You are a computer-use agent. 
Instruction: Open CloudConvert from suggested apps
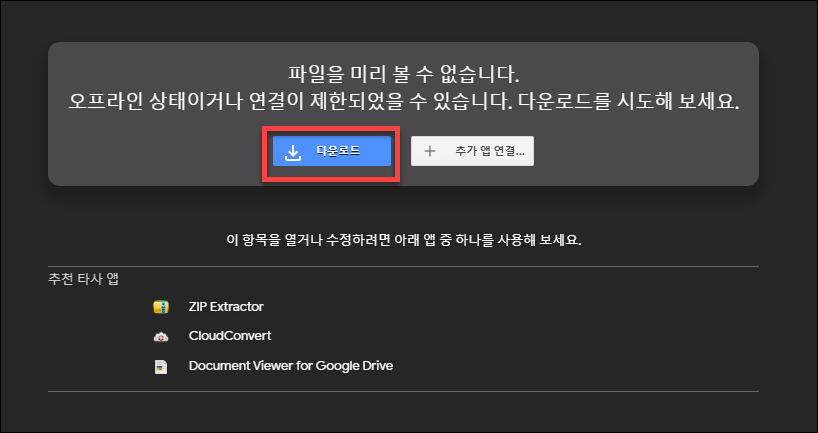coord(230,335)
